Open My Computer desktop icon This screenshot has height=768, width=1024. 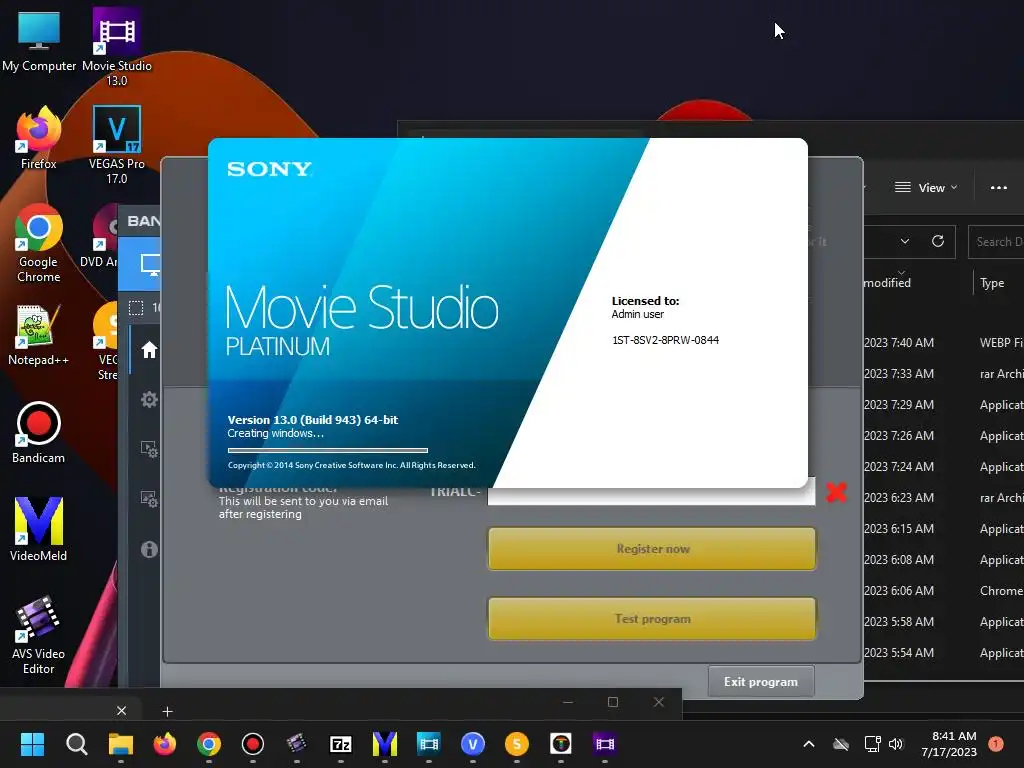39,40
